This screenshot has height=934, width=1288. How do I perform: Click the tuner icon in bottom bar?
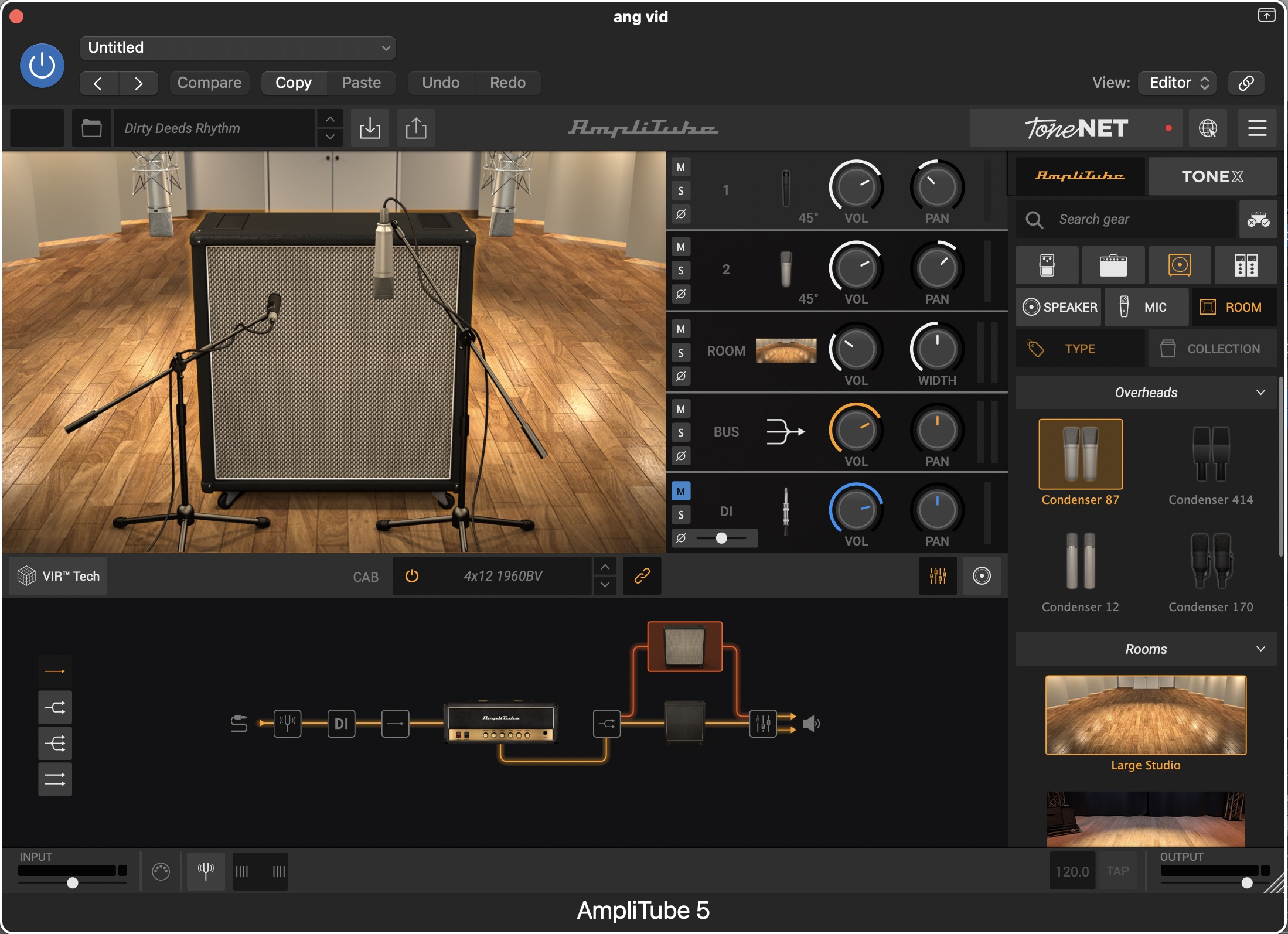[x=206, y=871]
